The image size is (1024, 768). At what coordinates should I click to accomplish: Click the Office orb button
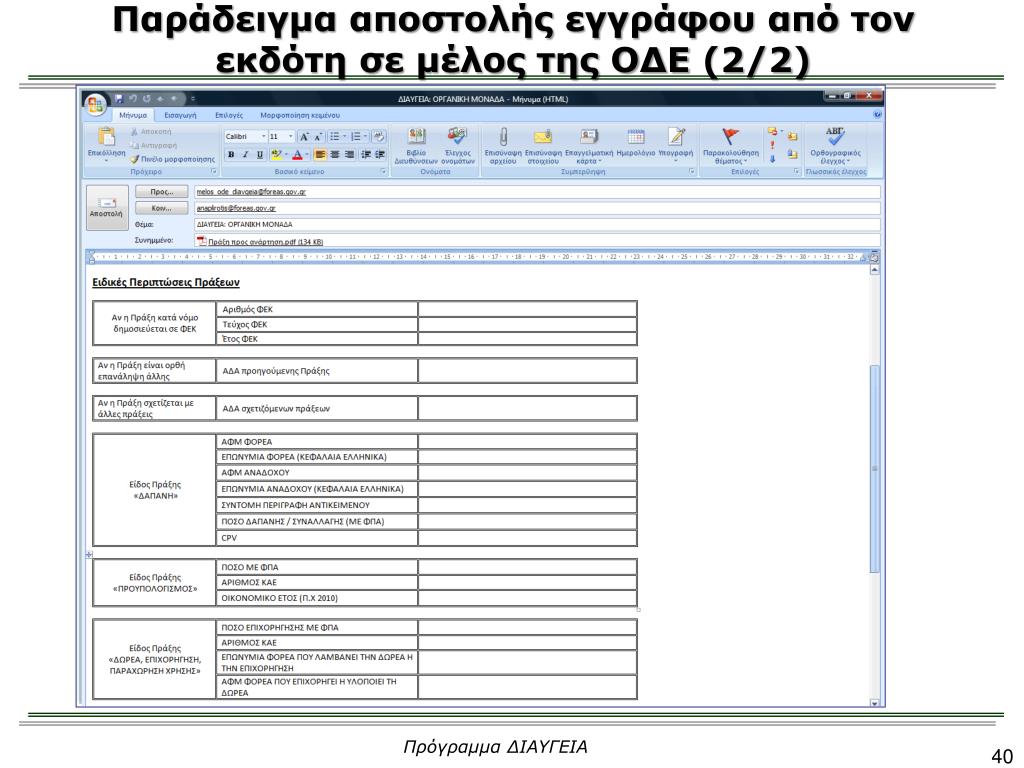coord(95,104)
